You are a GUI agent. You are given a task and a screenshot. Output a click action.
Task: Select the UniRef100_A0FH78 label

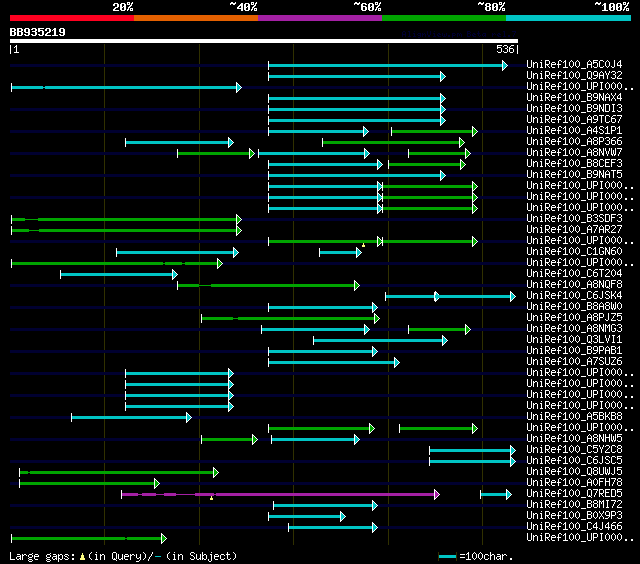click(x=574, y=483)
